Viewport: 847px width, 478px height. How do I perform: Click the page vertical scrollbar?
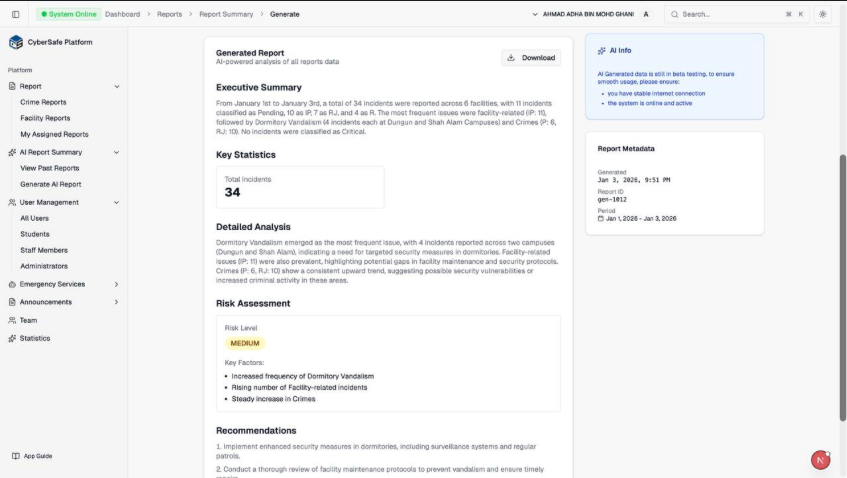842,287
